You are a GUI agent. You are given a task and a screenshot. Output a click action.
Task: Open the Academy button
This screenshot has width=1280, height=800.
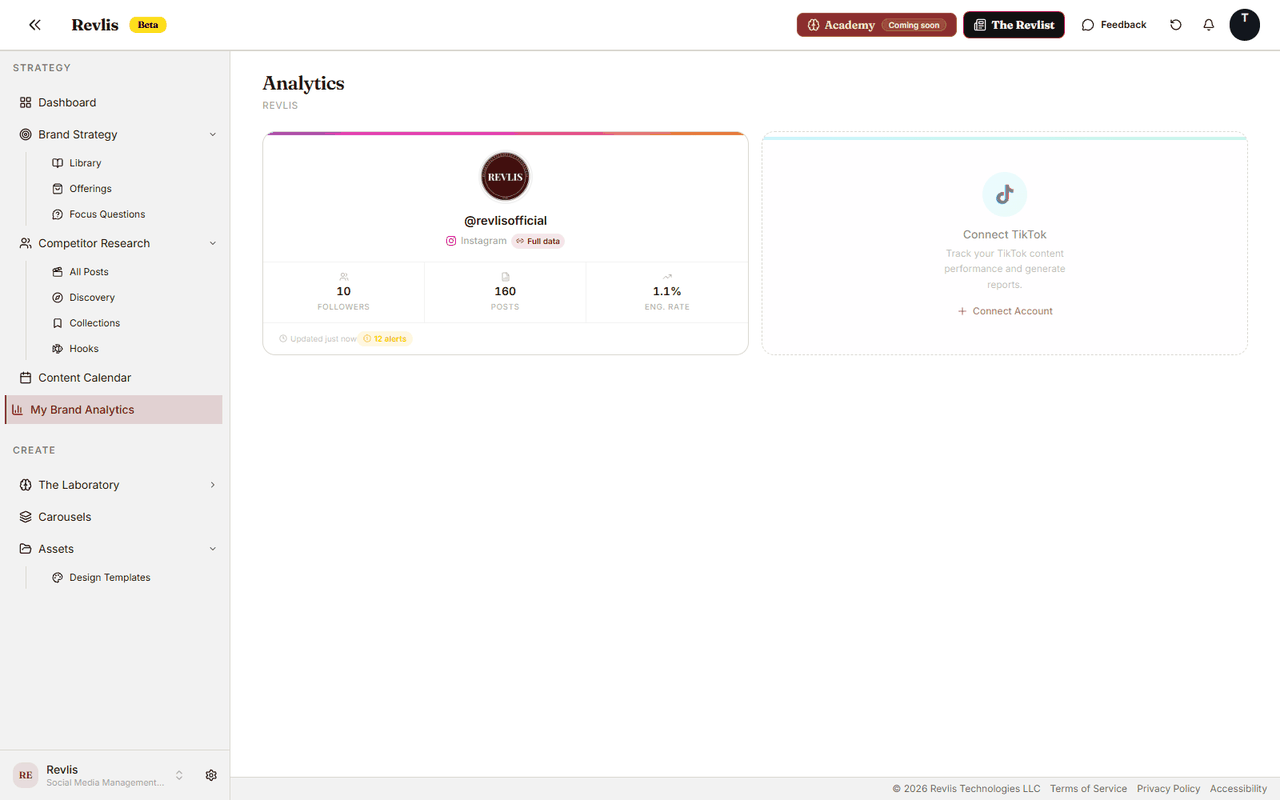[876, 25]
